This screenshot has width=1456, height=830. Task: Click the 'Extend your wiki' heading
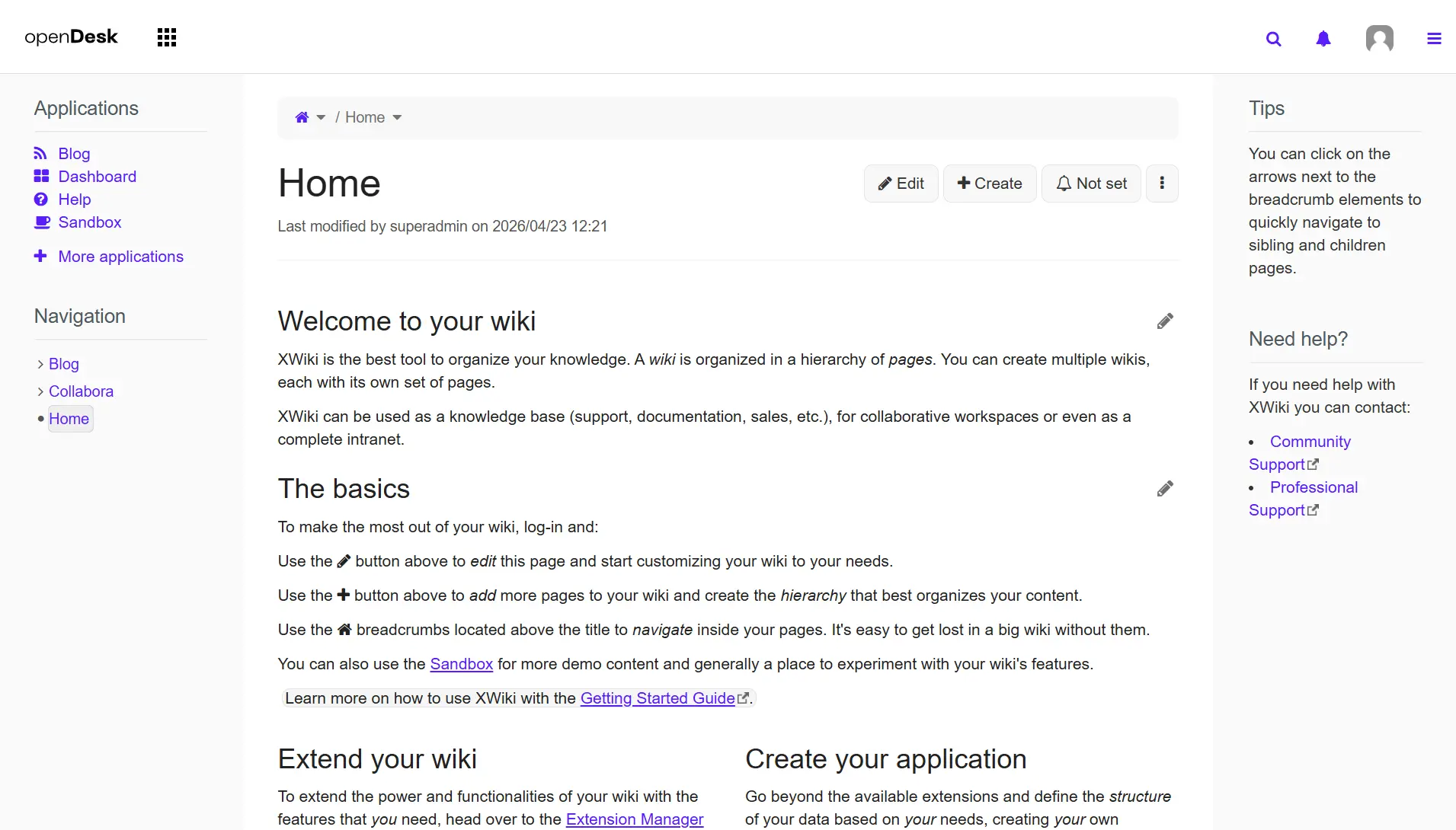[377, 759]
